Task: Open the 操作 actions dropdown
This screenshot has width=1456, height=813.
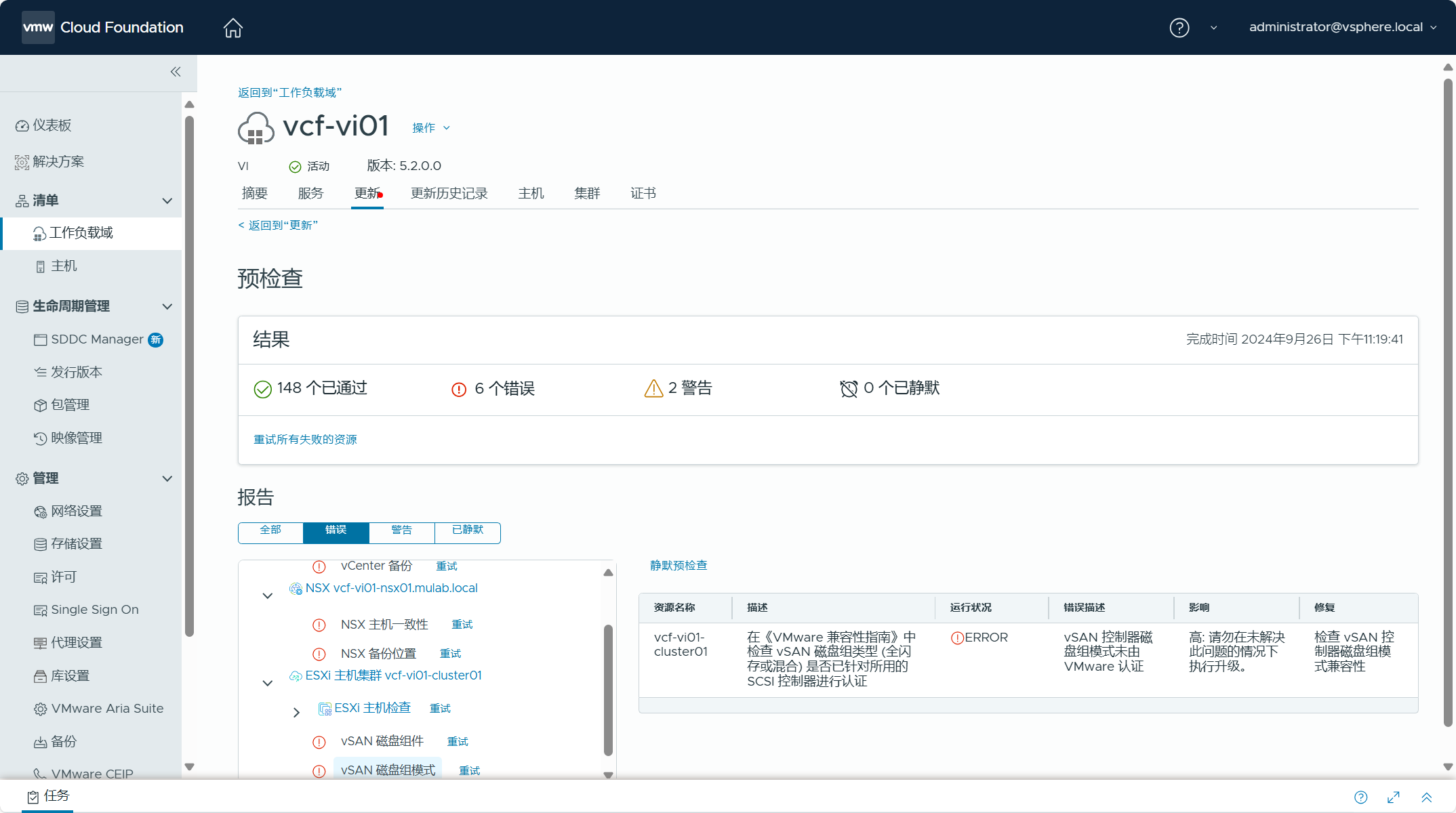Action: (x=431, y=128)
